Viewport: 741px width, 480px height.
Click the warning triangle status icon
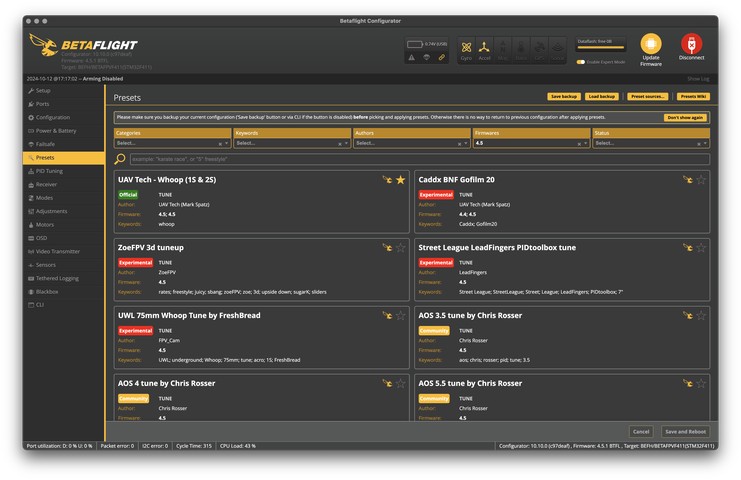pyautogui.click(x=412, y=57)
